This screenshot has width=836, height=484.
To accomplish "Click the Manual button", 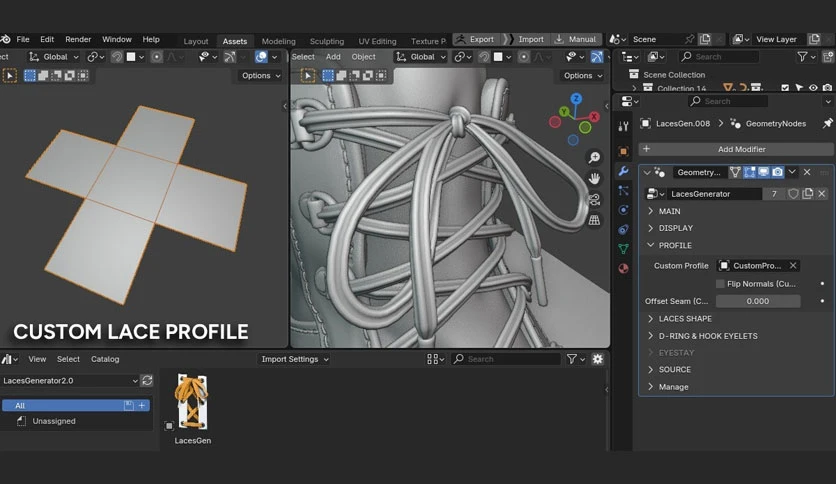I will (576, 39).
